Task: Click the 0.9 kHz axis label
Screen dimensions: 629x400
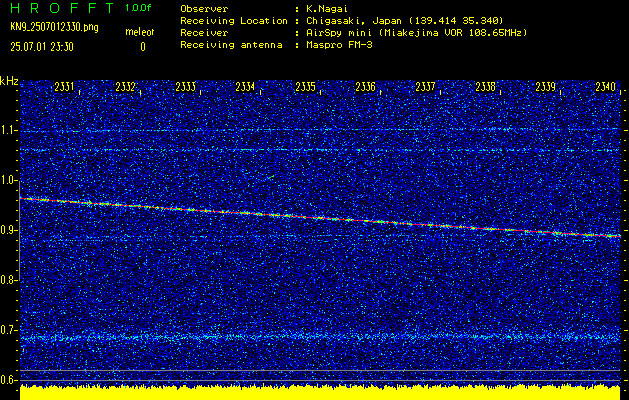Action: (x=7, y=230)
